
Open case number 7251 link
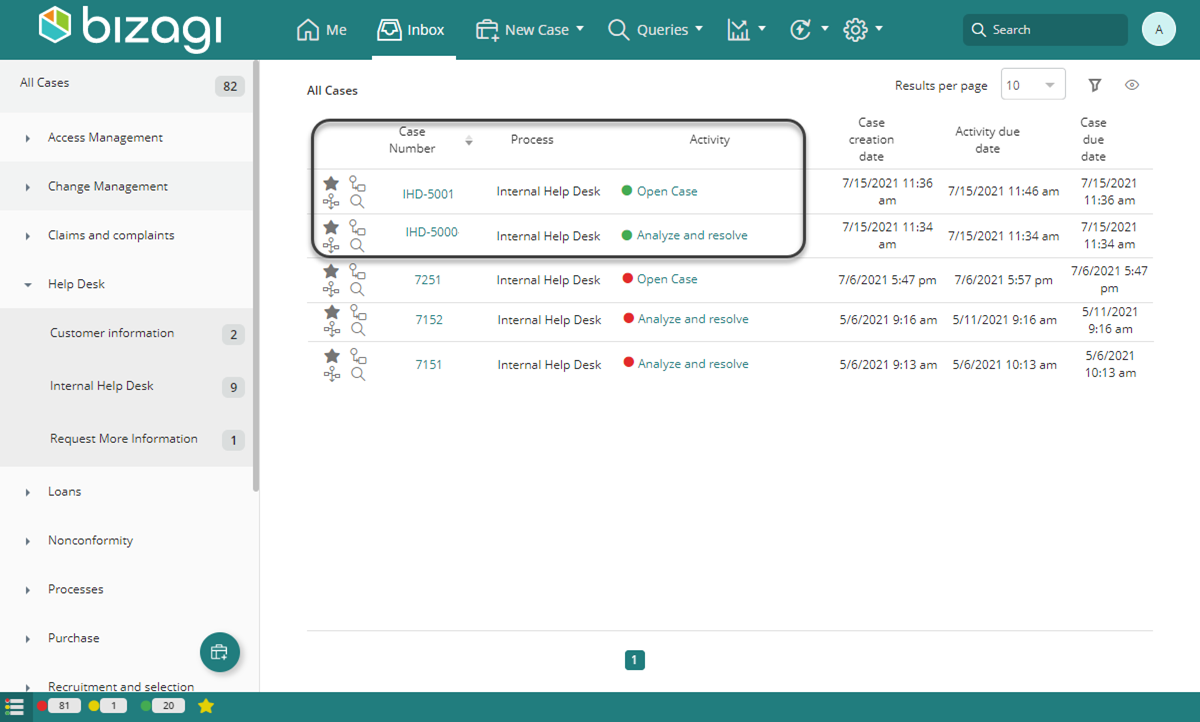click(x=428, y=280)
